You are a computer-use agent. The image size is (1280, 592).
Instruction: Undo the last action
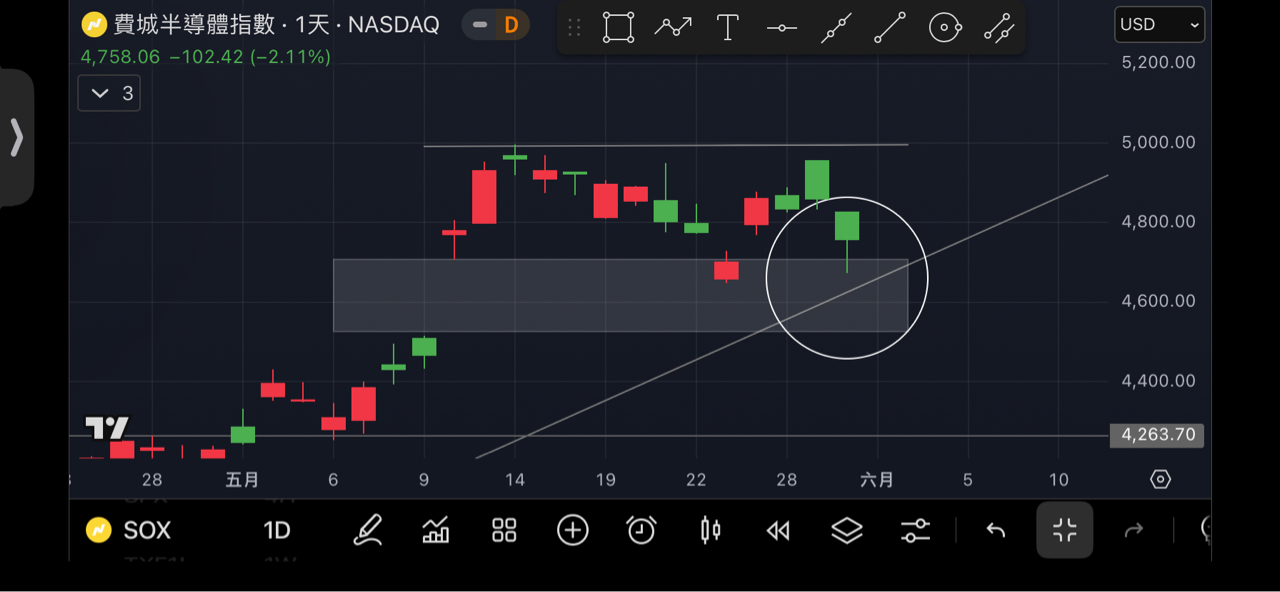tap(996, 530)
